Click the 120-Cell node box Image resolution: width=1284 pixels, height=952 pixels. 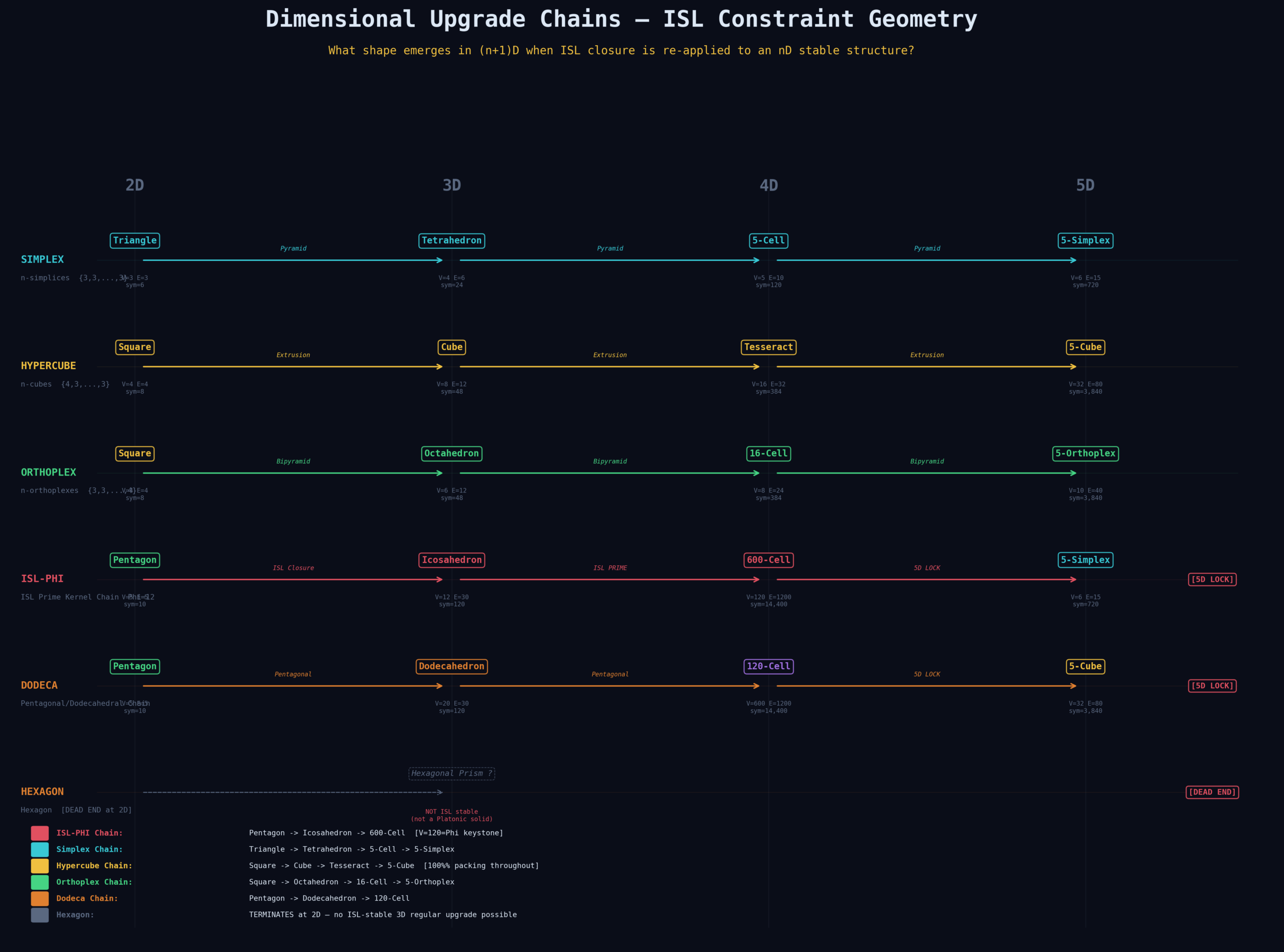(x=769, y=667)
